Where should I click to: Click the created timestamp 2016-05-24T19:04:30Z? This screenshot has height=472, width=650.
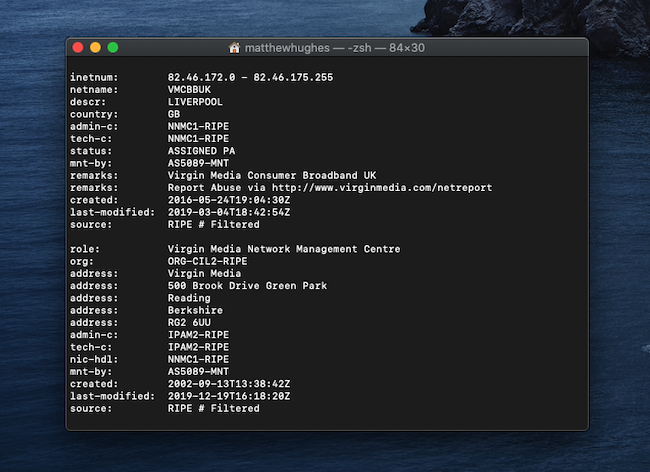(229, 199)
